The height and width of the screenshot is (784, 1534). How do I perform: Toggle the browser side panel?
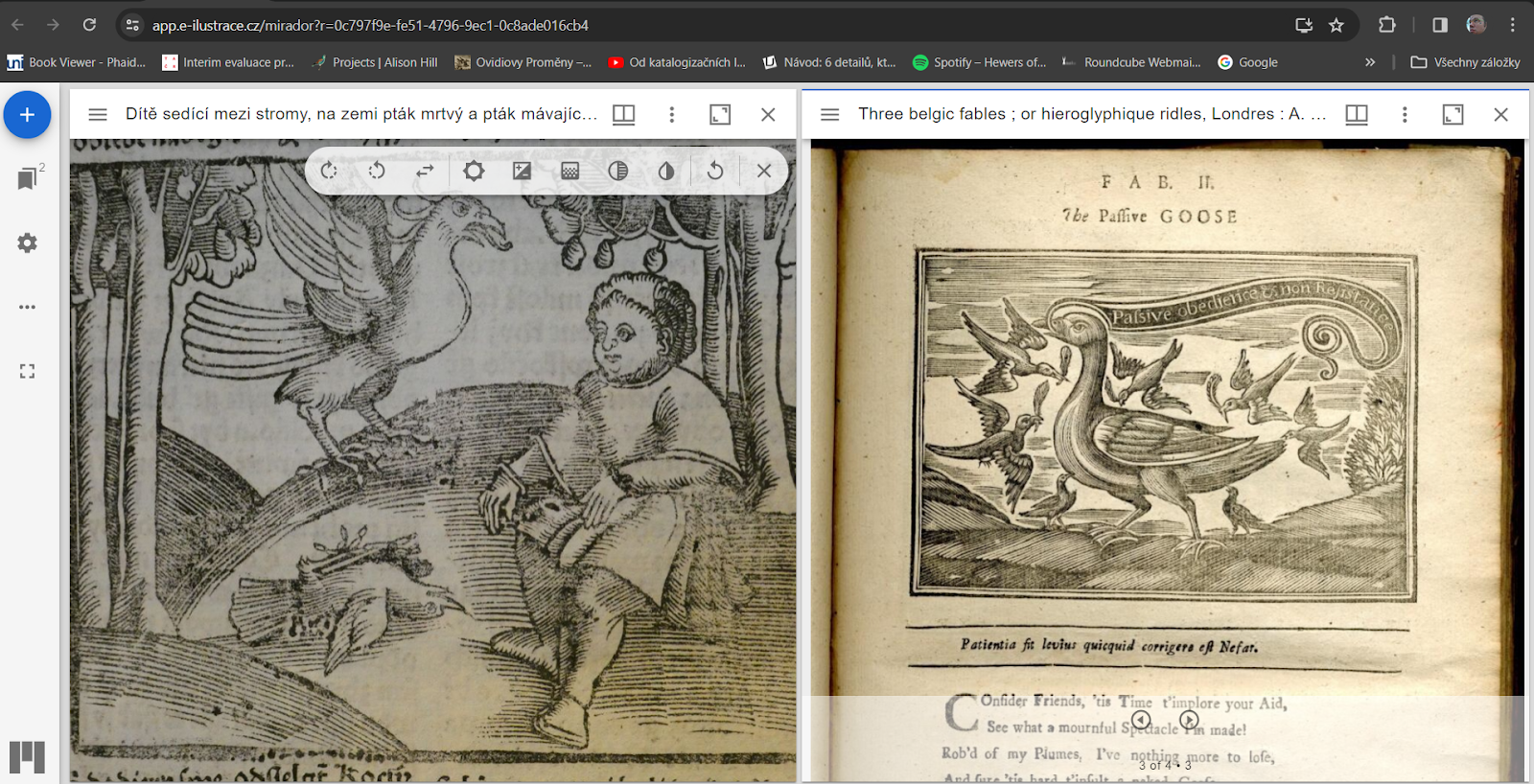click(x=1440, y=25)
